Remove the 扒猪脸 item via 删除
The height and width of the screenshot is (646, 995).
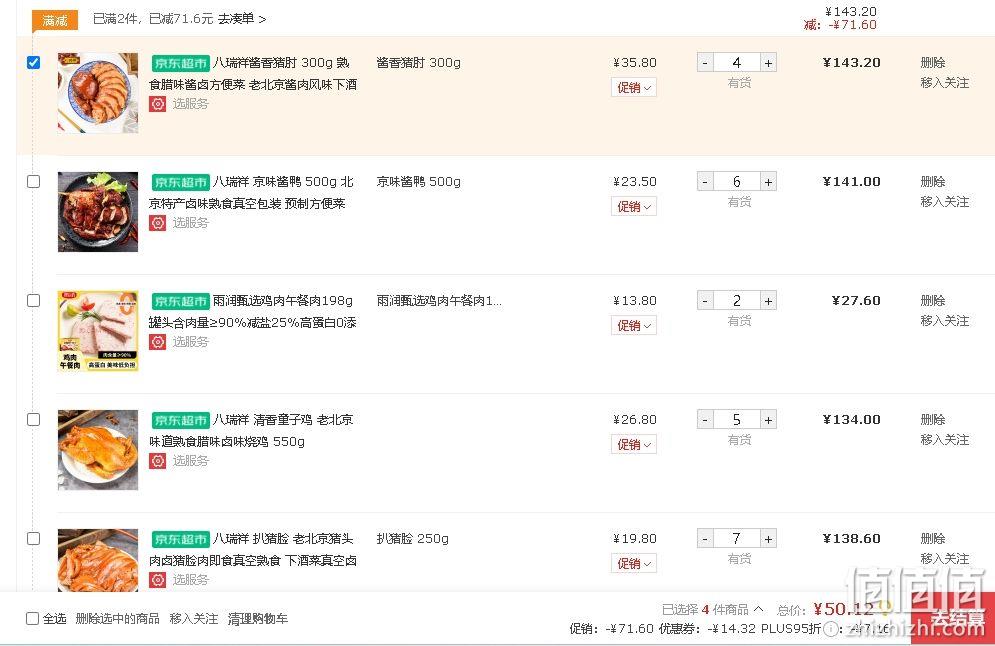coord(933,538)
